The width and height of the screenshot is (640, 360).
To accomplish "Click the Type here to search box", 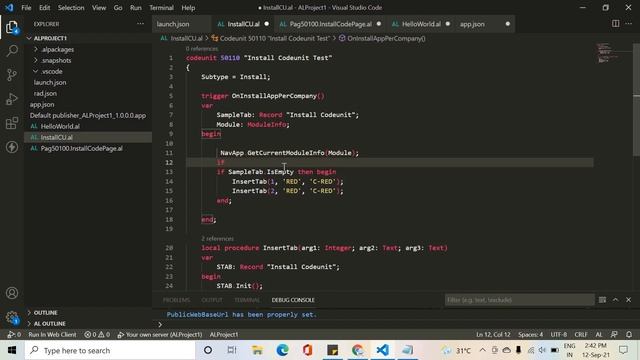I will click(110, 350).
